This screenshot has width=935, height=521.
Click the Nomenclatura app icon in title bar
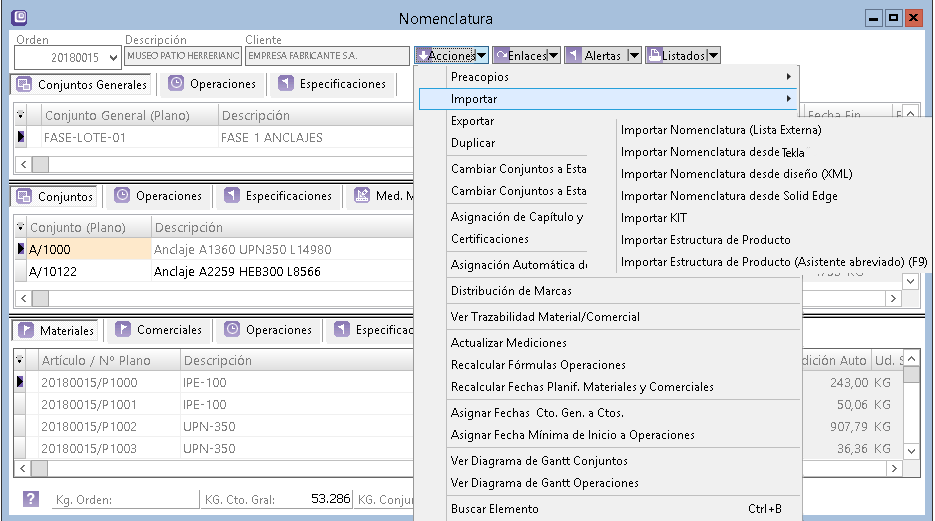[x=18, y=18]
